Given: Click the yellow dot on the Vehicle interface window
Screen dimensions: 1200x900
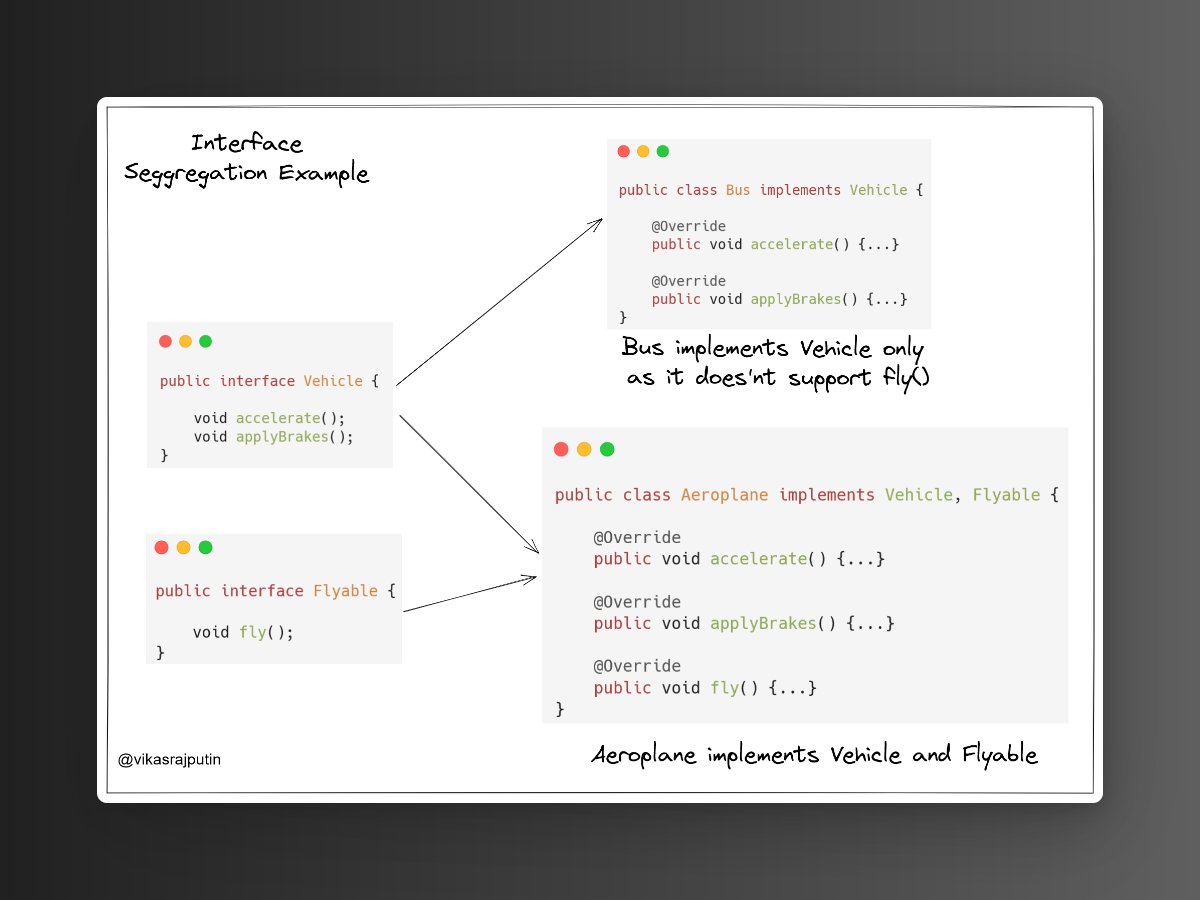Looking at the screenshot, I should point(185,341).
